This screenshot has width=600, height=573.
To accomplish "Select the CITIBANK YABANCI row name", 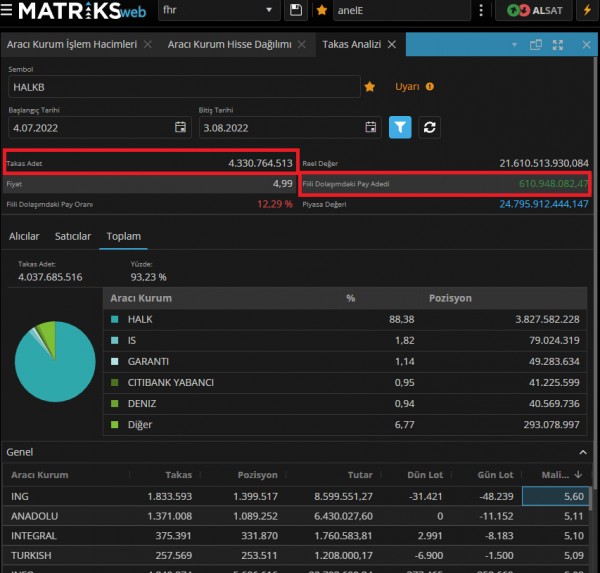I will 171,382.
